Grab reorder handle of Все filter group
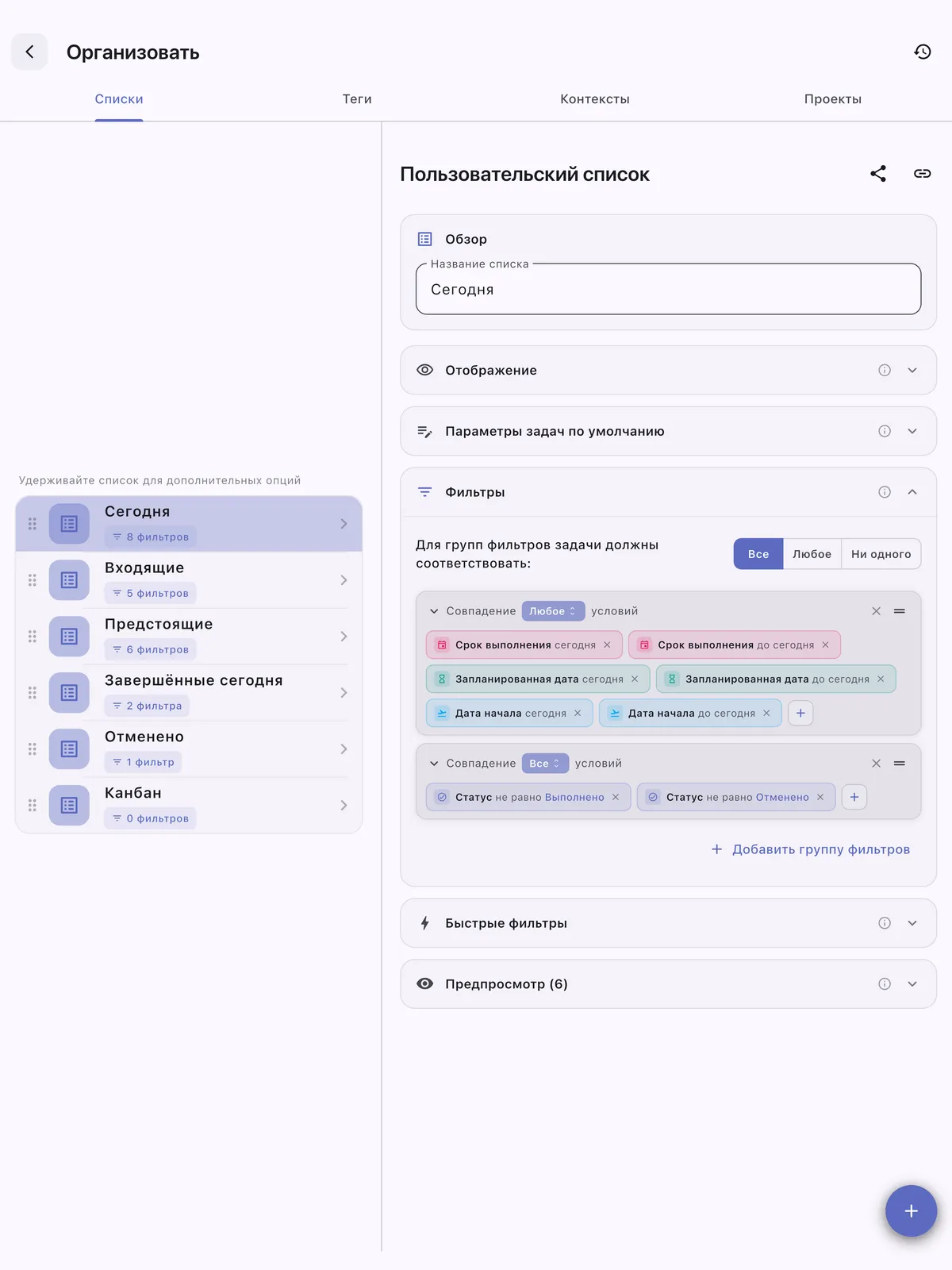Image resolution: width=952 pixels, height=1270 pixels. tap(900, 764)
